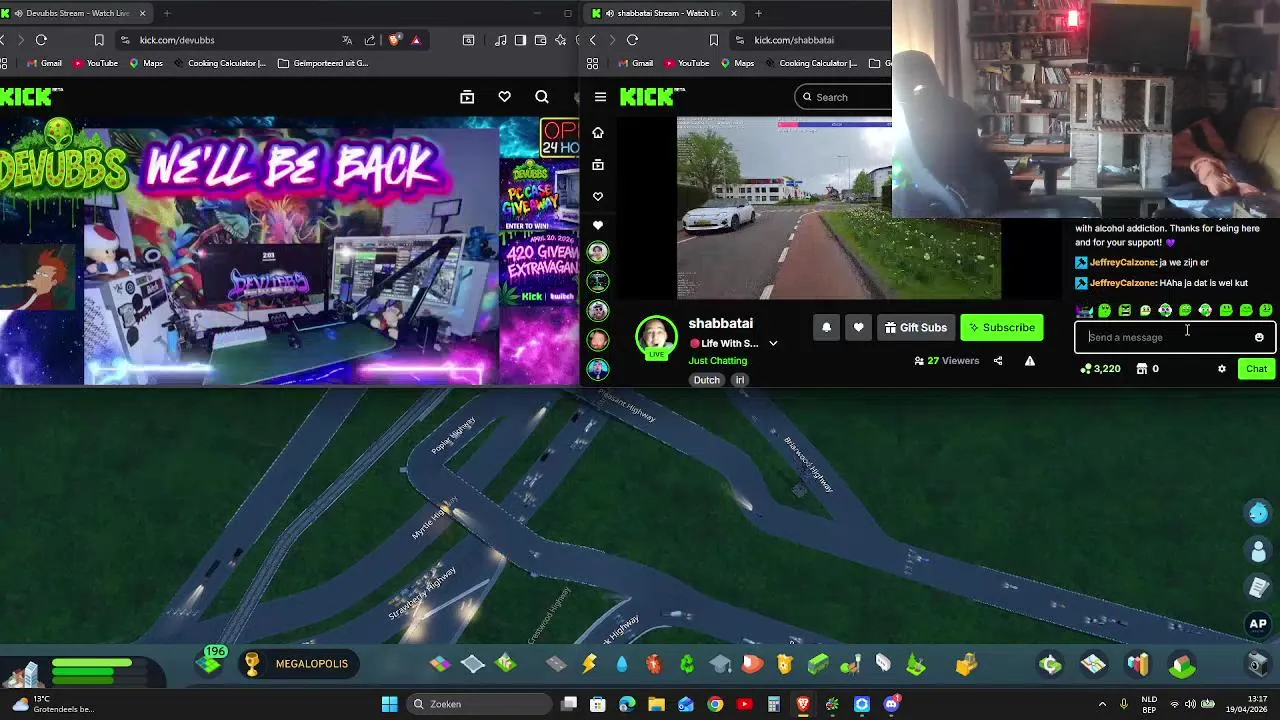Search in the shabbatai Kick window
The height and width of the screenshot is (720, 1280).
(x=843, y=97)
